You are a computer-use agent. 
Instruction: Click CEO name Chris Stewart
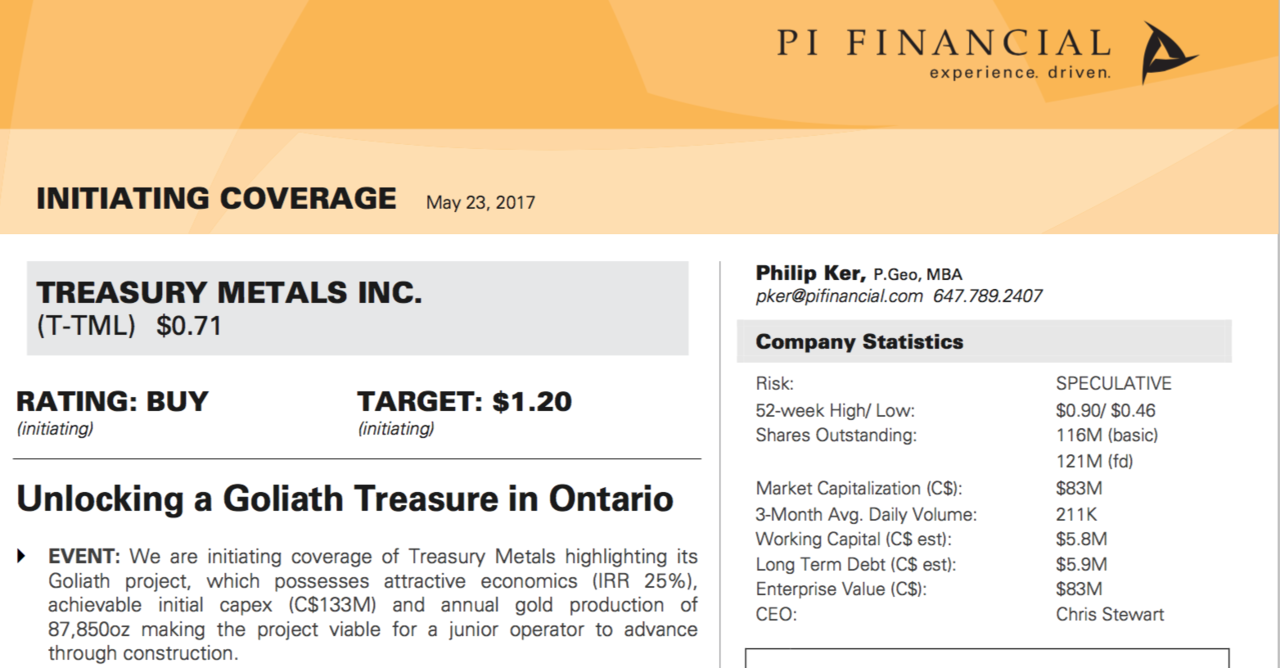pyautogui.click(x=1110, y=614)
